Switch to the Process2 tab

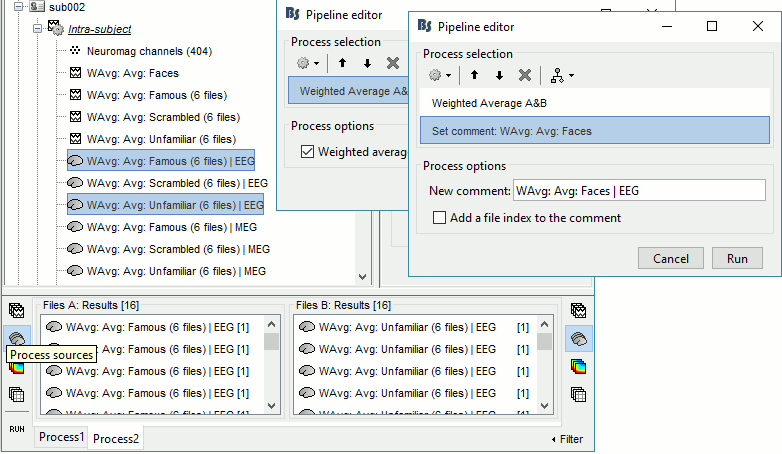tap(117, 438)
